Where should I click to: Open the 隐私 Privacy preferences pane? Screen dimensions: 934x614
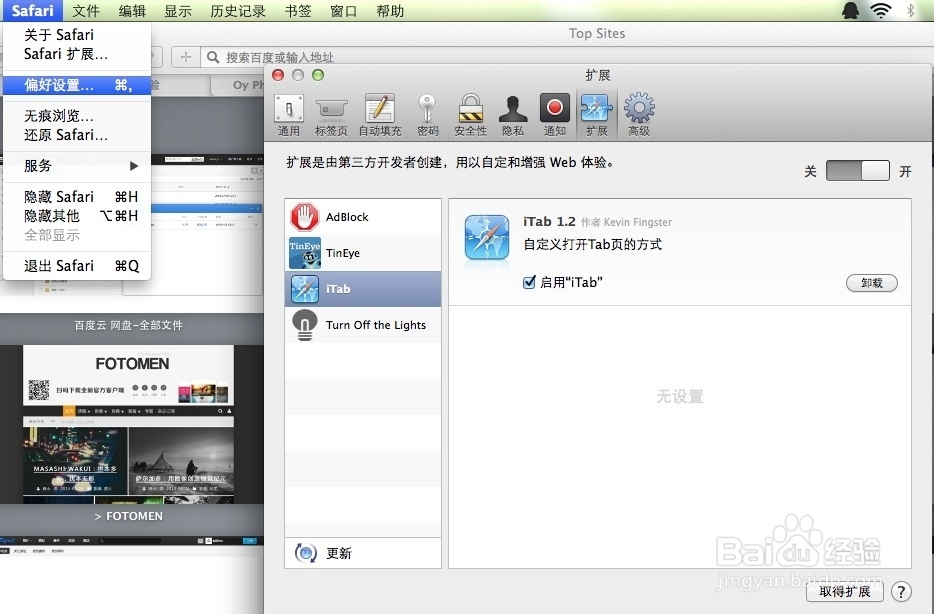click(x=513, y=116)
